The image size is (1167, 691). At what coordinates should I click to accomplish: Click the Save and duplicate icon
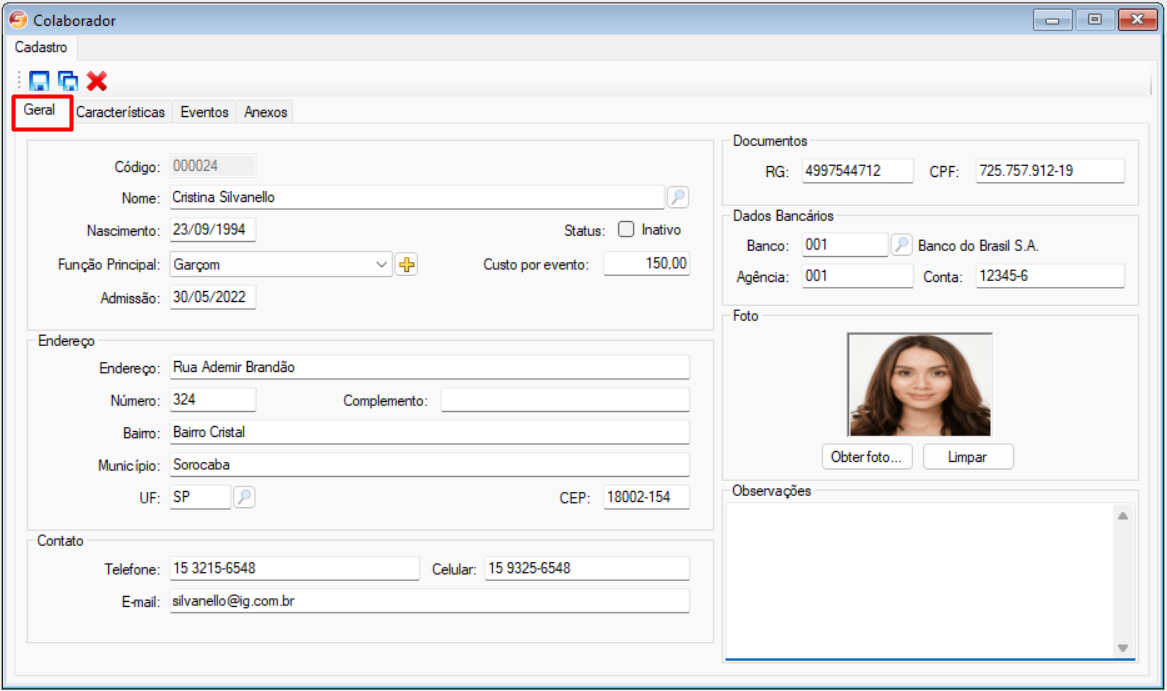68,80
